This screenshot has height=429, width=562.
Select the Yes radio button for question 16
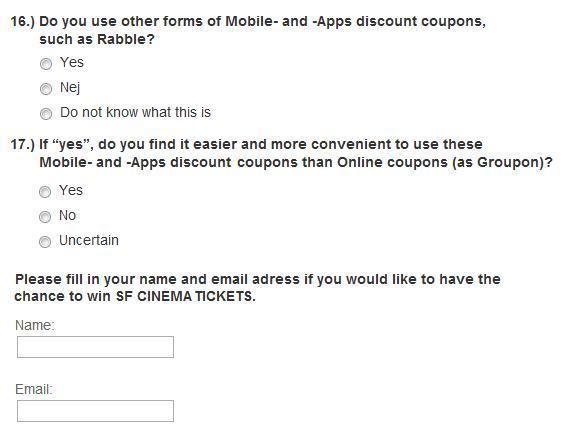[x=46, y=64]
